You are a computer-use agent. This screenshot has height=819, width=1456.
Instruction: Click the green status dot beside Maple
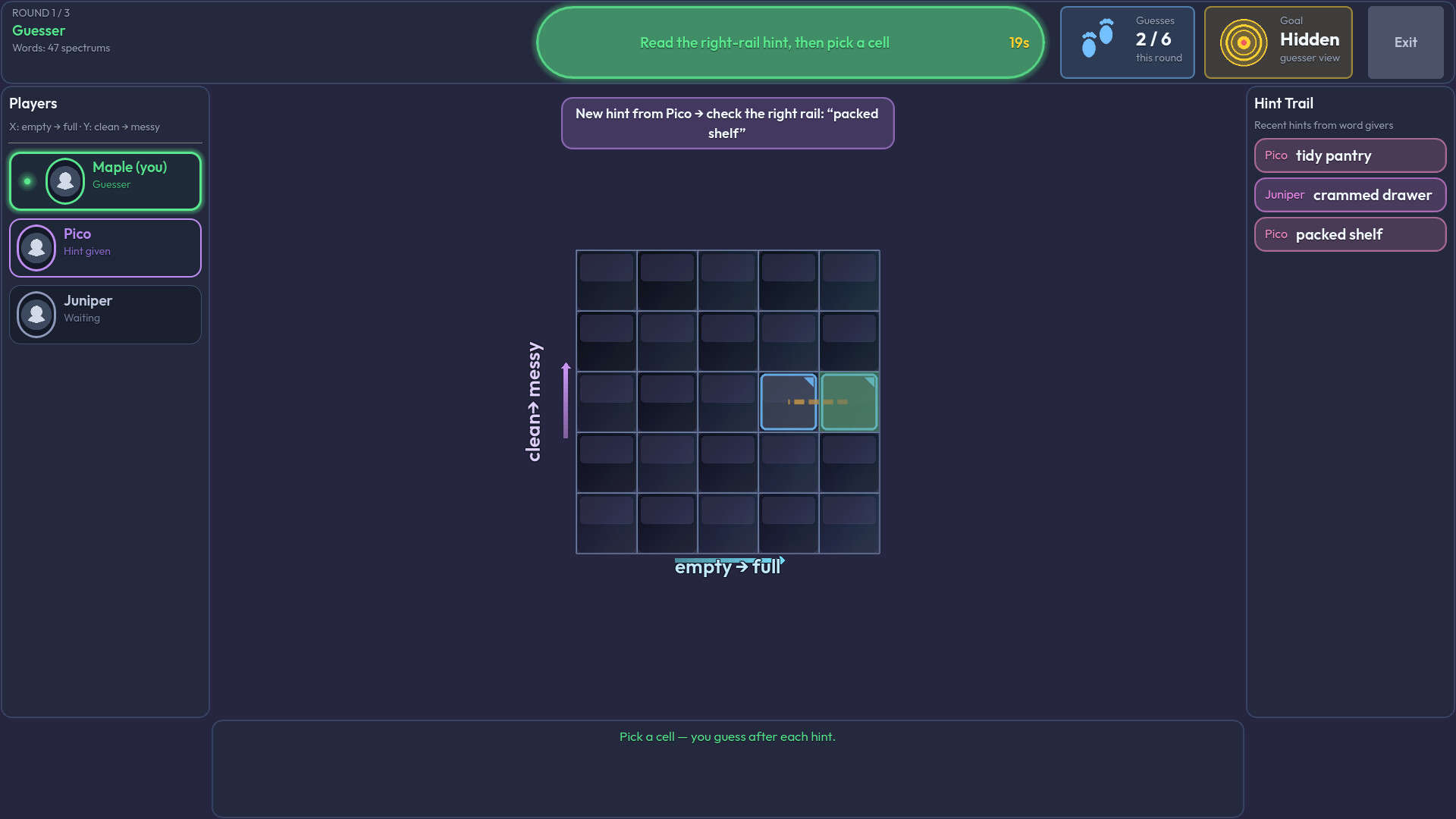27,181
